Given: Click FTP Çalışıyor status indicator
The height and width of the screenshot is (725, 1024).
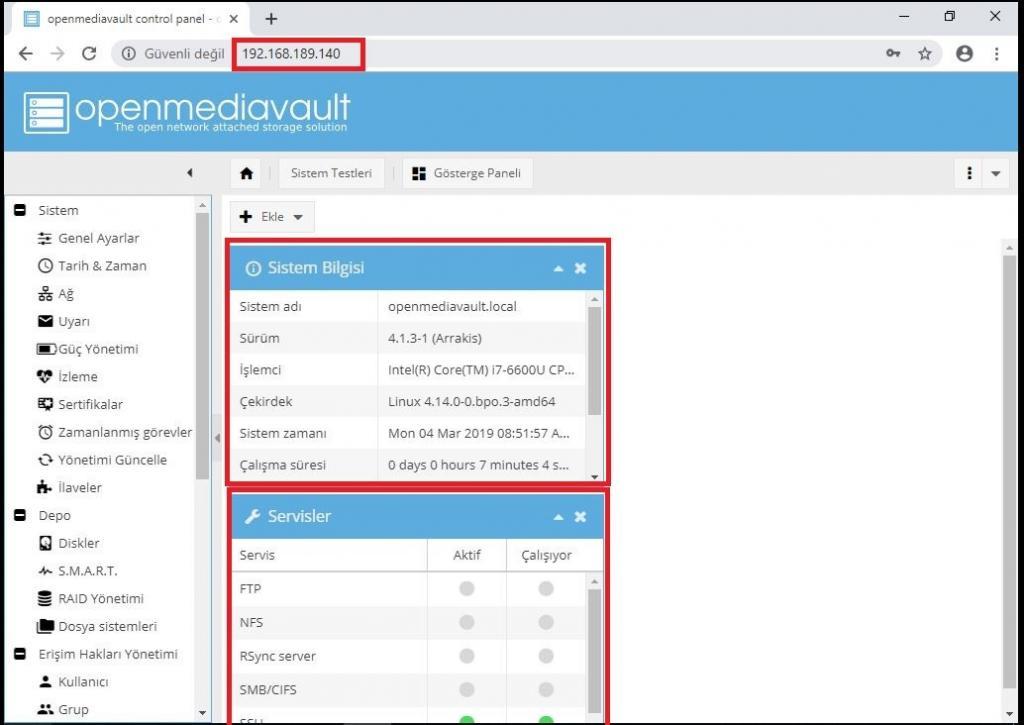Looking at the screenshot, I should coord(546,588).
